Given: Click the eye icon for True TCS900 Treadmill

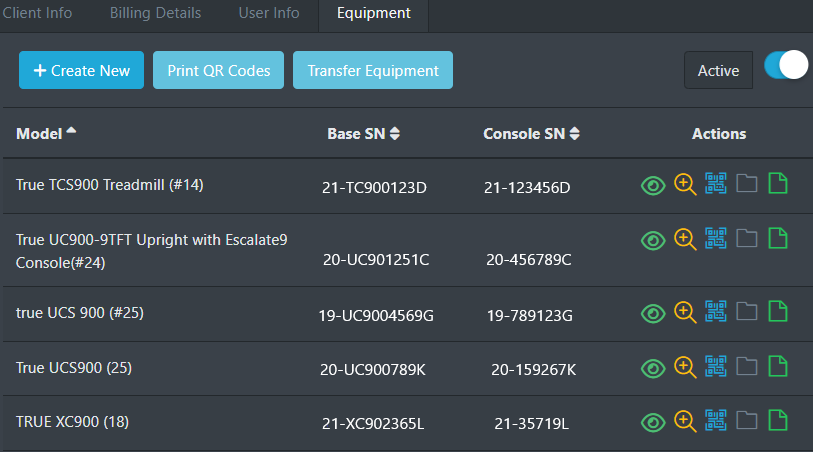Looking at the screenshot, I should pos(653,185).
